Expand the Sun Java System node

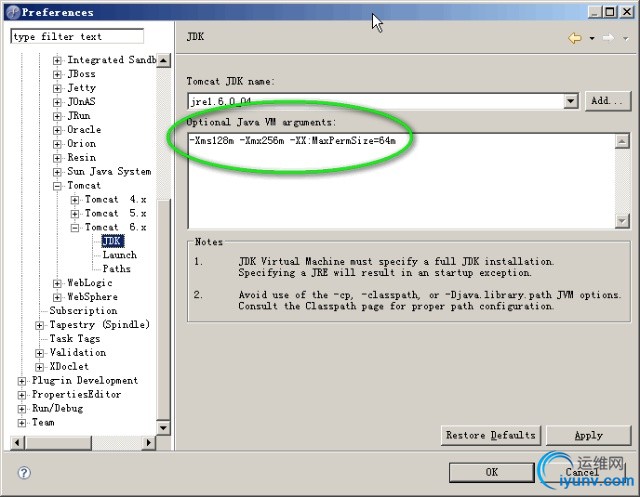click(57, 172)
